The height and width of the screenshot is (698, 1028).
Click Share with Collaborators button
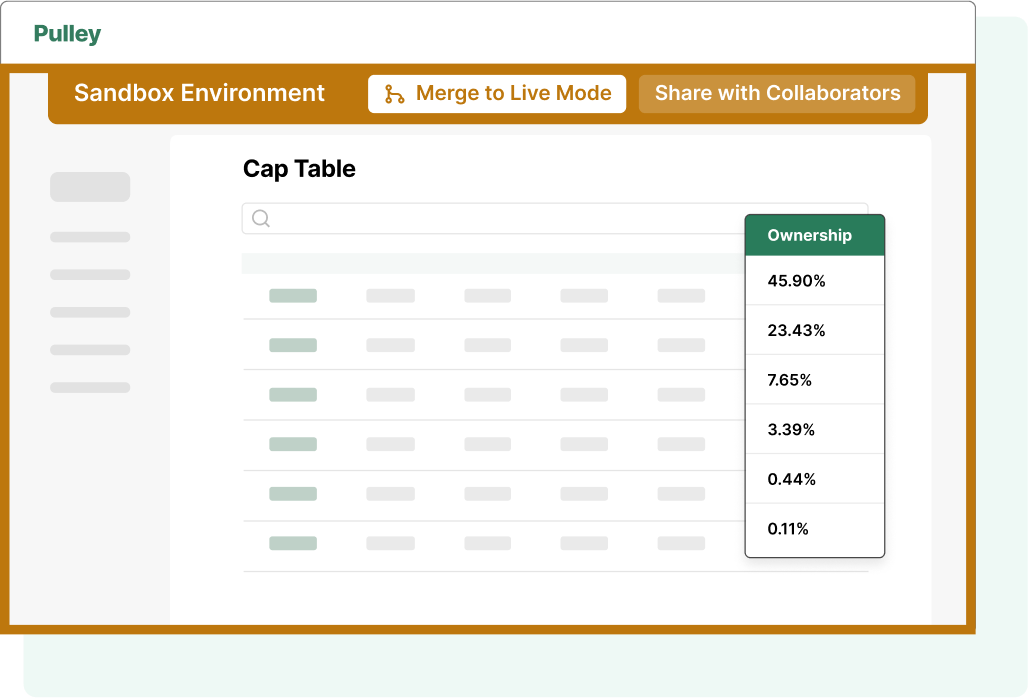(777, 93)
